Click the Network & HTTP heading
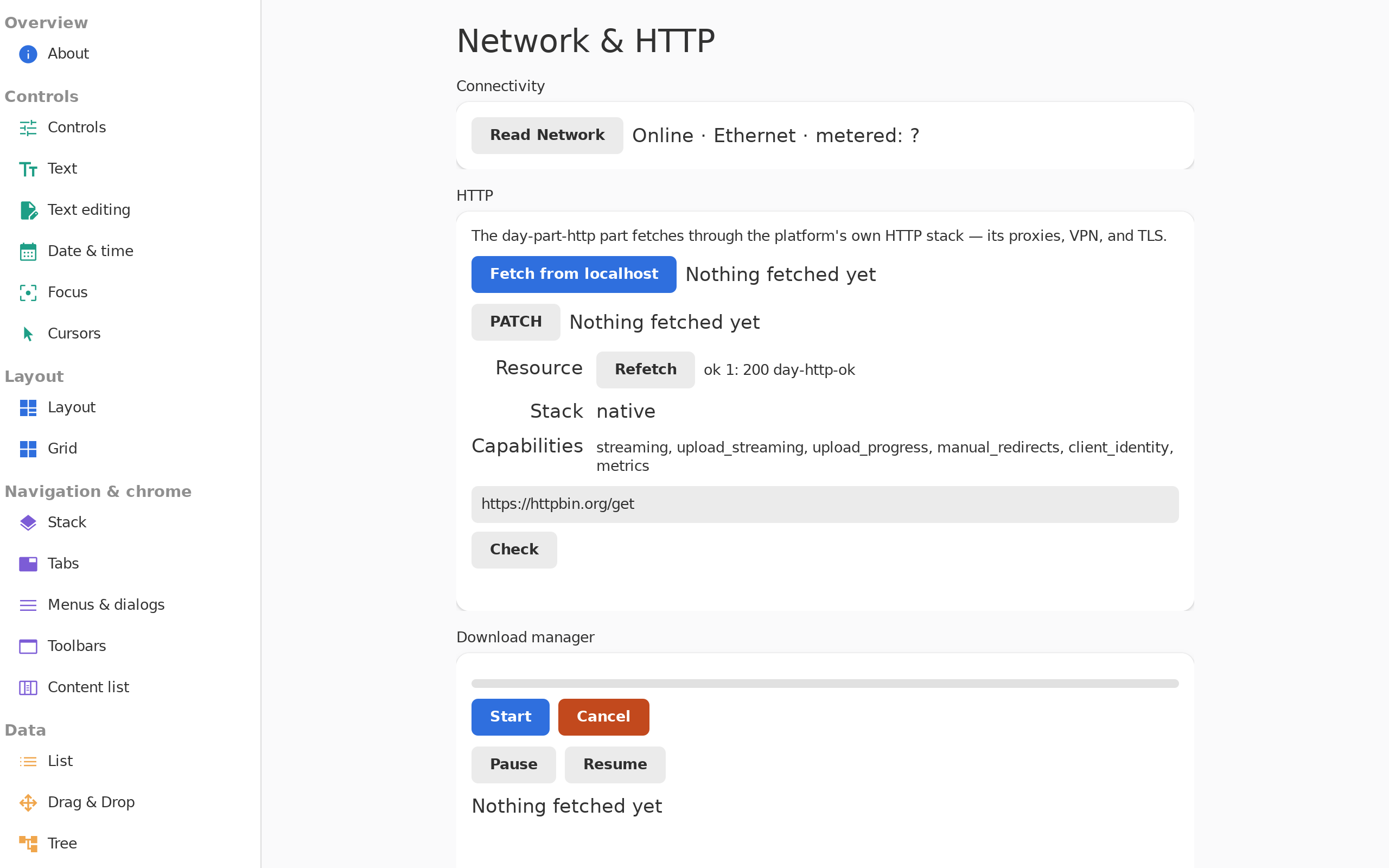 click(x=585, y=41)
